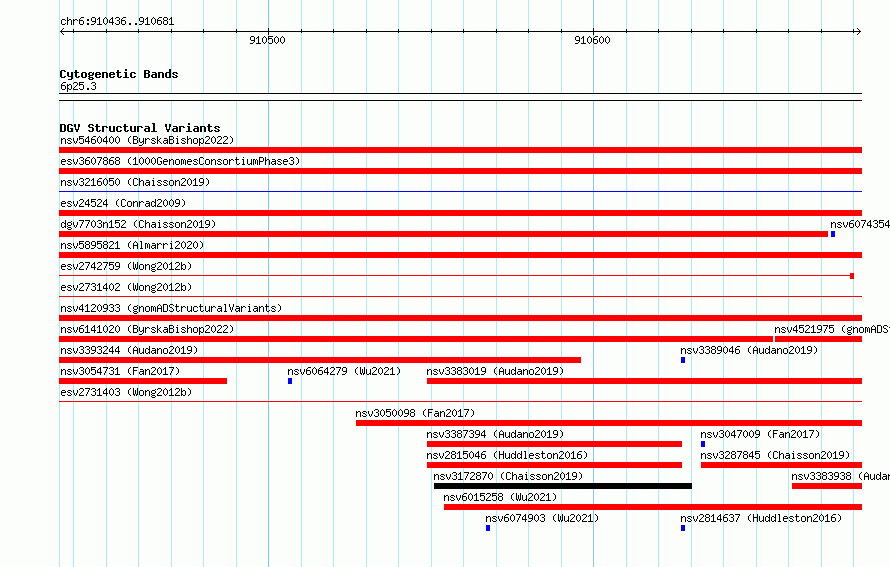The width and height of the screenshot is (890, 567).
Task: Click the 910500 ruler position label
Action: click(267, 40)
